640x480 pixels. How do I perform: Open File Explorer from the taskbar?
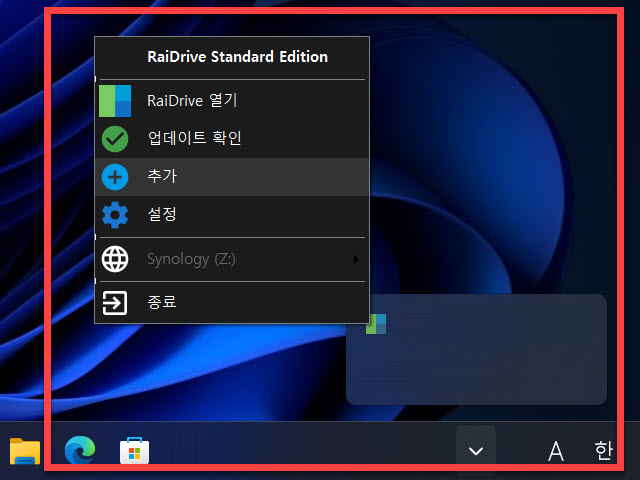click(25, 451)
